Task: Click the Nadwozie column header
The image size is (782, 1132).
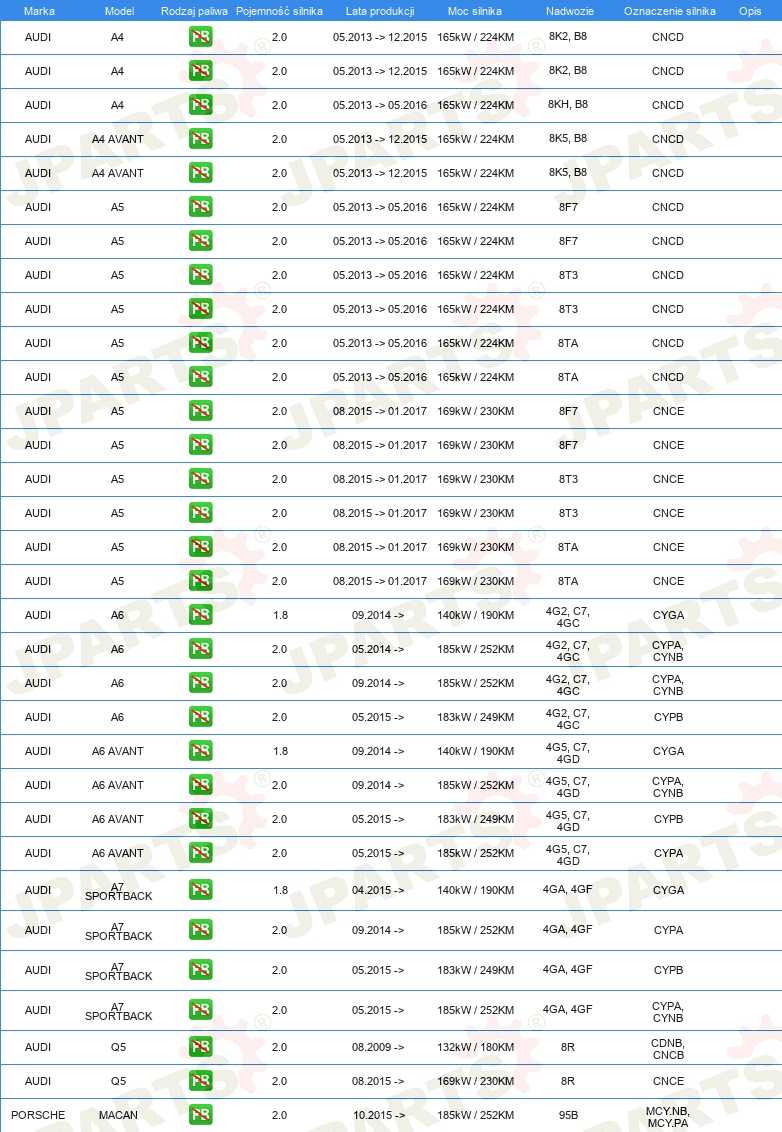Action: 570,11
